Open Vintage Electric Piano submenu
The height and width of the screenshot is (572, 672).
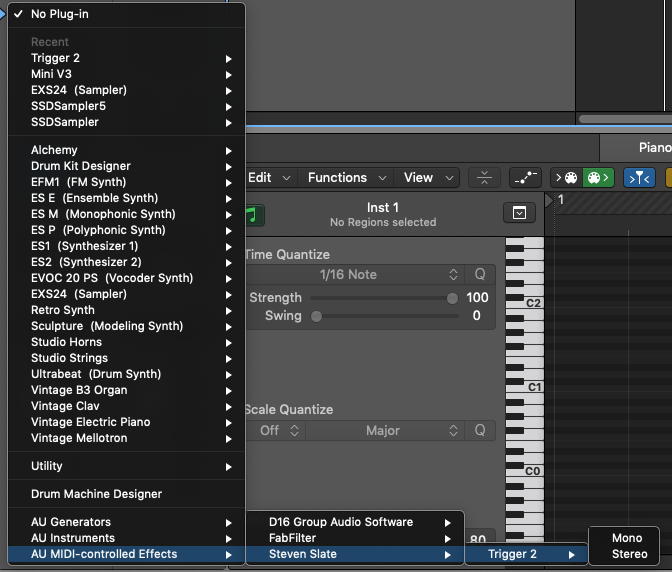pyautogui.click(x=126, y=422)
